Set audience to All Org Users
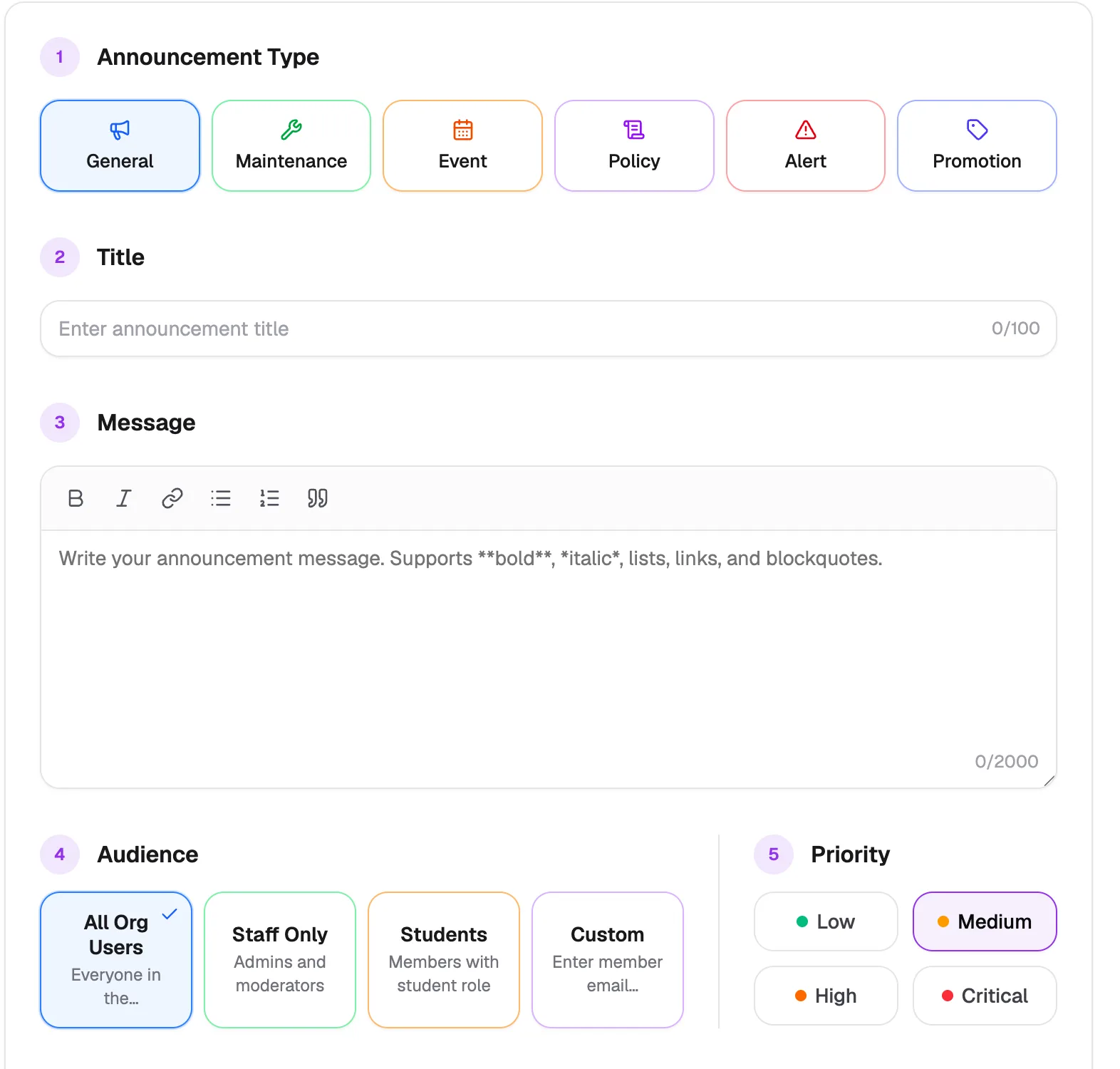The height and width of the screenshot is (1069, 1120). [x=116, y=960]
